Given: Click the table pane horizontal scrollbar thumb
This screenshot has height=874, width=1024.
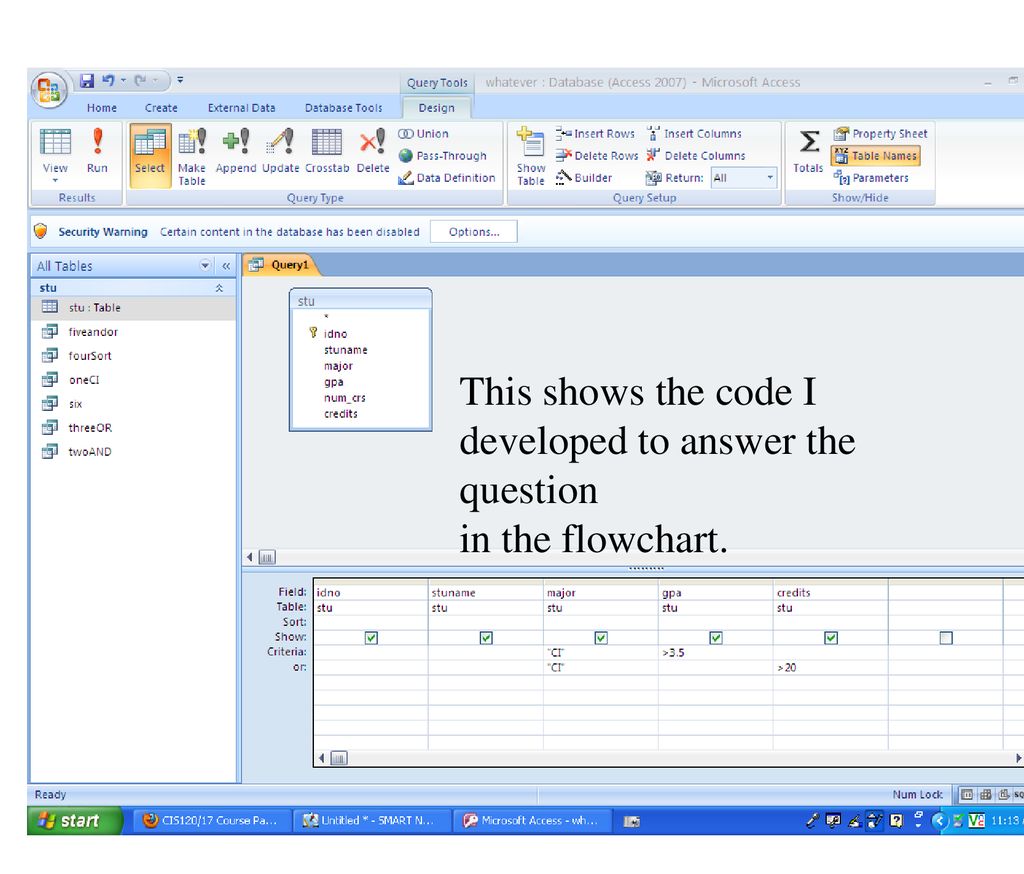Looking at the screenshot, I should [x=267, y=557].
